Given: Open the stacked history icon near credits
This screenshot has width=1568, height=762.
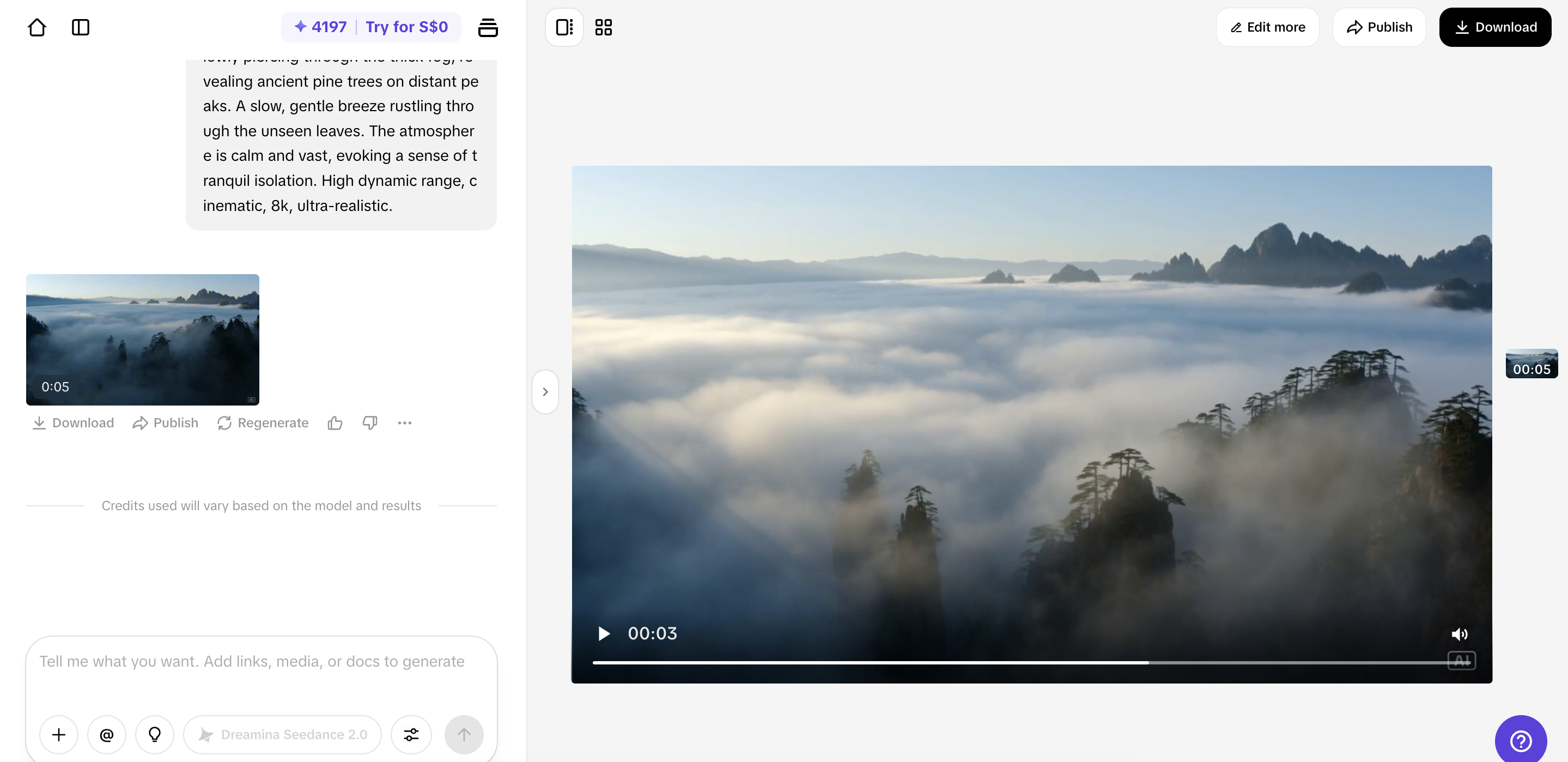Looking at the screenshot, I should point(488,27).
